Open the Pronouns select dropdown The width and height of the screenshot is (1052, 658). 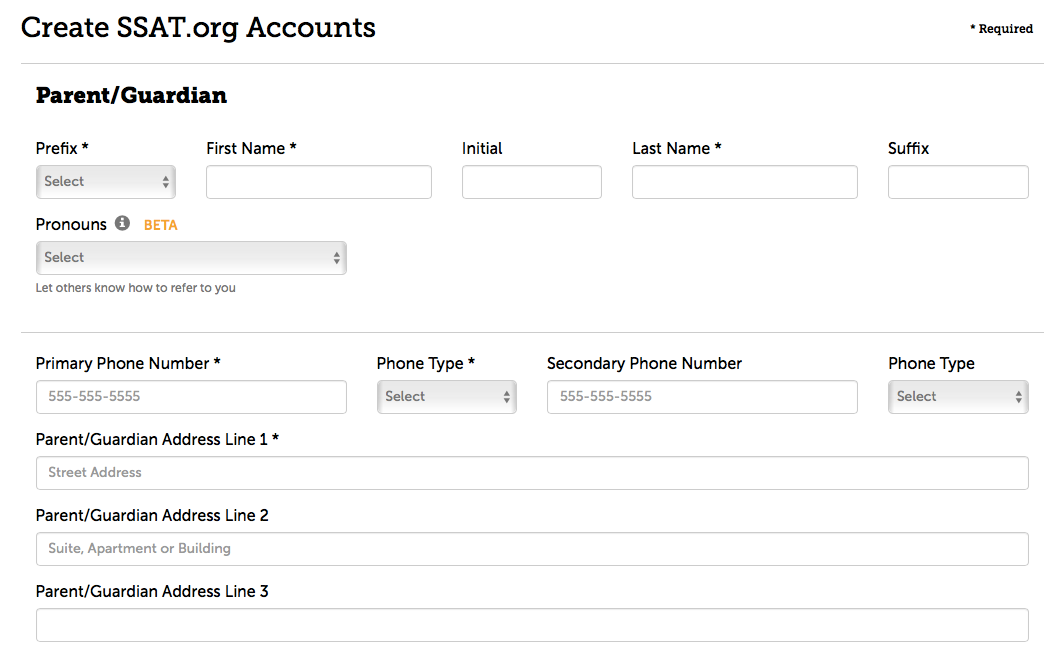[x=191, y=258]
